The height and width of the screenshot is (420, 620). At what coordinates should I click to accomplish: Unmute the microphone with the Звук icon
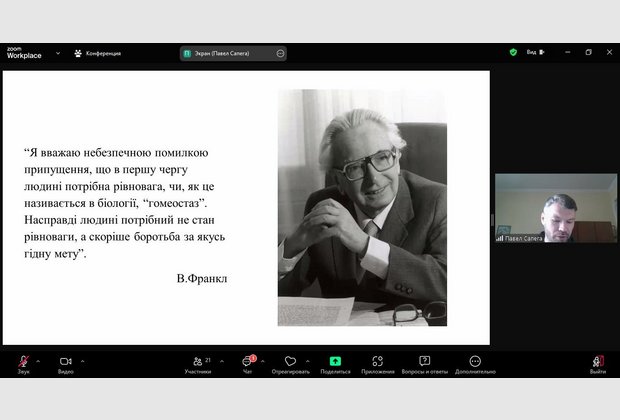tap(23, 361)
